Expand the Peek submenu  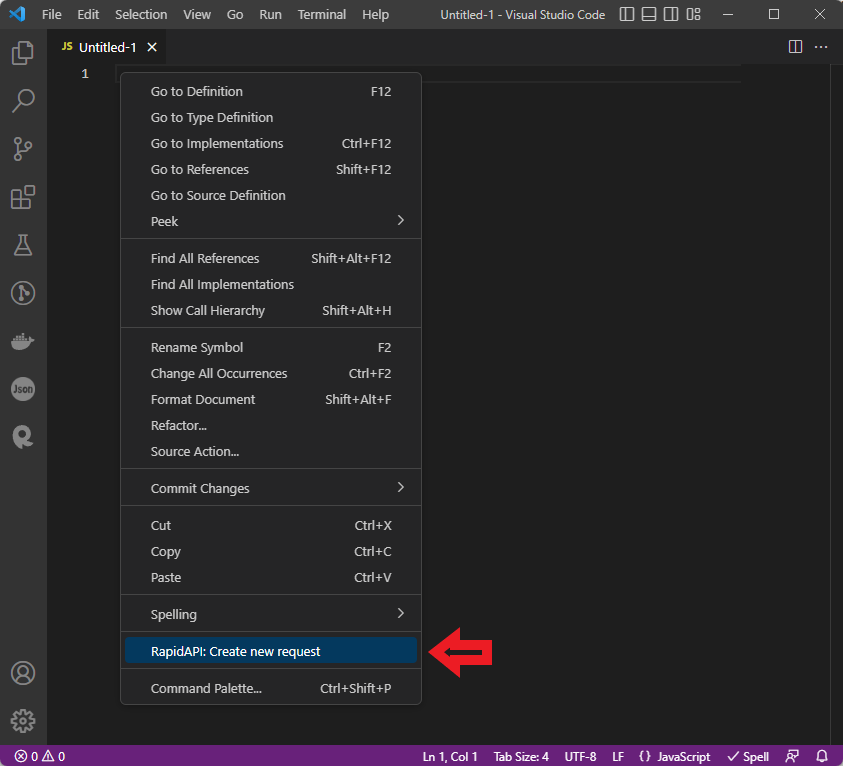pyautogui.click(x=271, y=221)
